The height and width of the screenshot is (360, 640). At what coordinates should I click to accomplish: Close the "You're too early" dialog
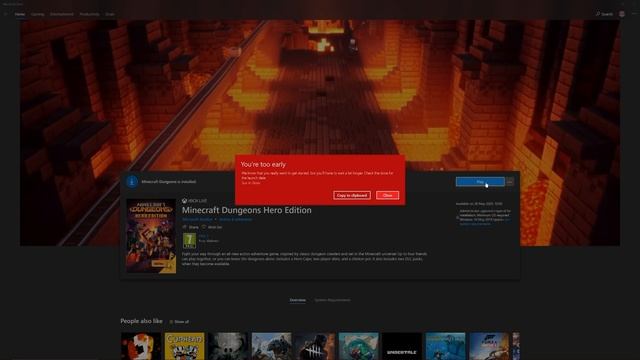[387, 195]
